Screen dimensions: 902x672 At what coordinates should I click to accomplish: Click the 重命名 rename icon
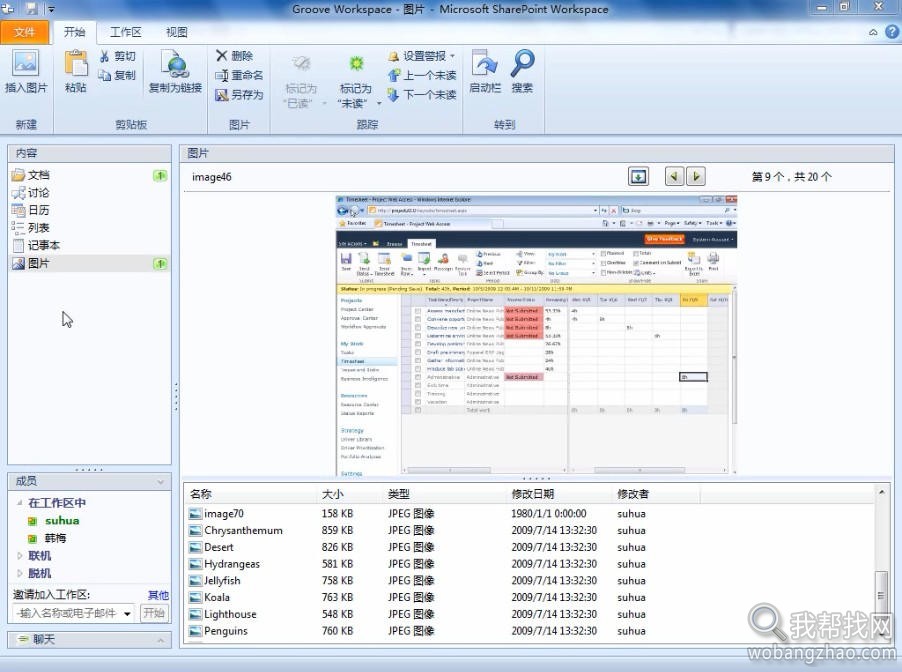[221, 75]
